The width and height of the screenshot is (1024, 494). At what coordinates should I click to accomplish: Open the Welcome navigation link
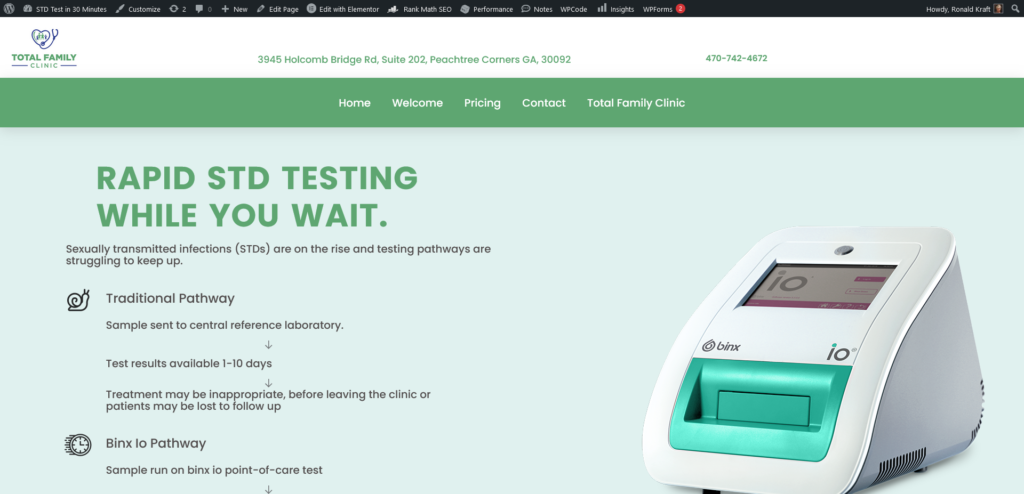pos(417,103)
